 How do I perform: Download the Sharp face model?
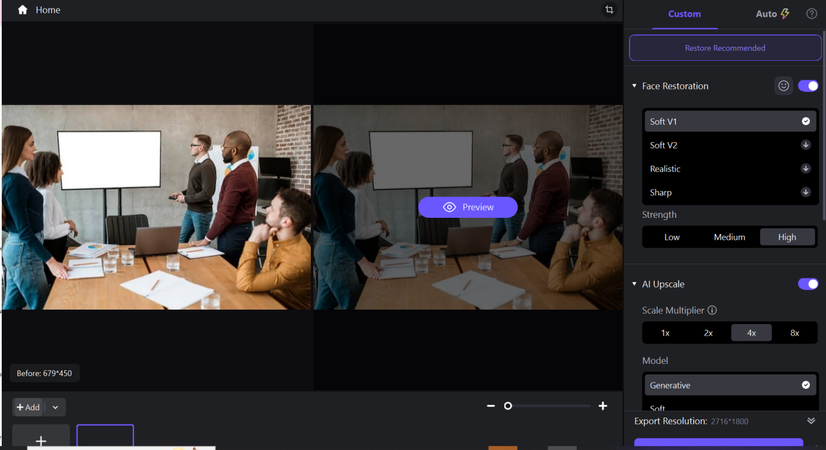pos(805,192)
